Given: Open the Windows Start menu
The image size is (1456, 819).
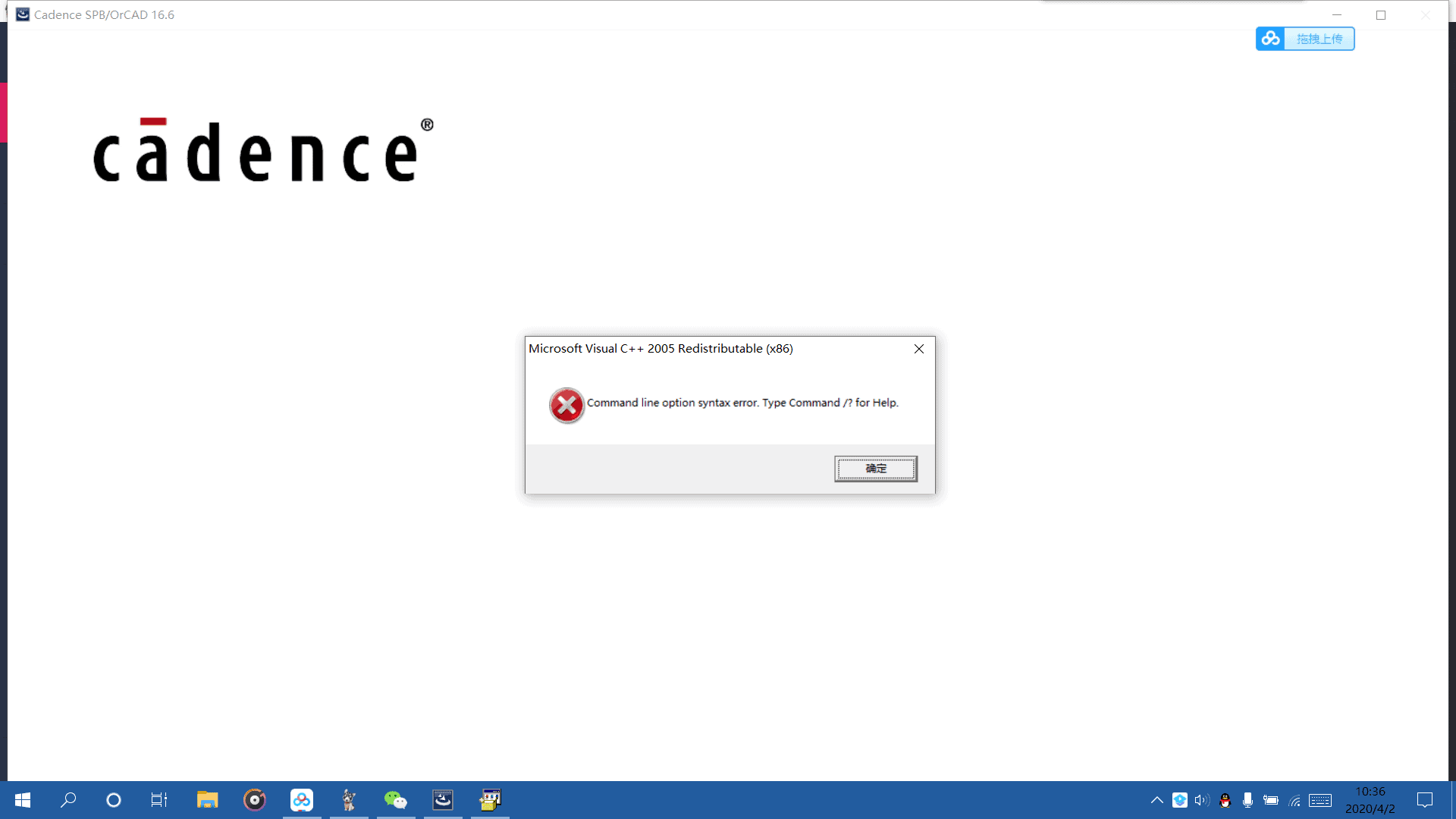Looking at the screenshot, I should 23,800.
